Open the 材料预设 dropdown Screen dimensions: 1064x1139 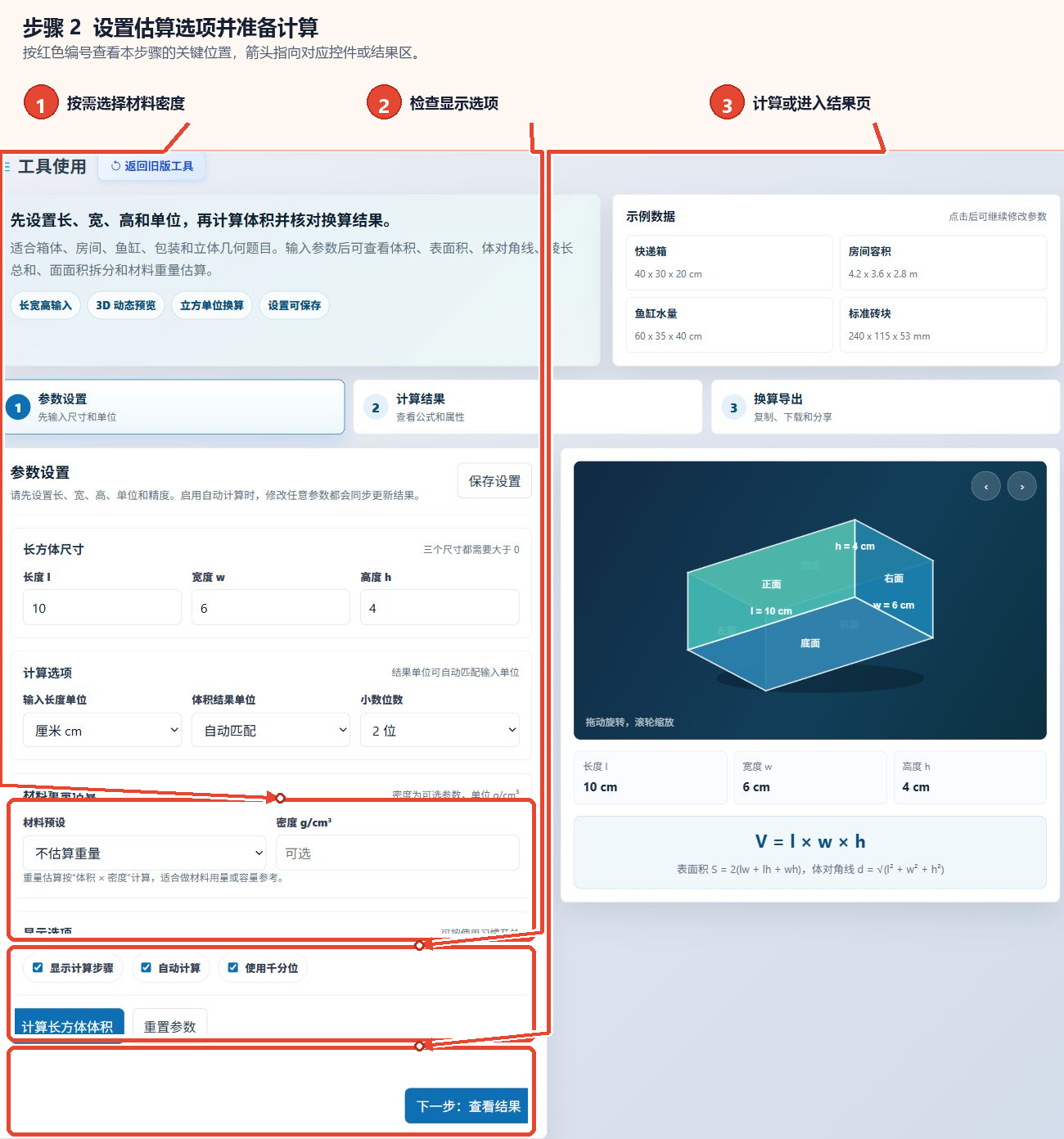(x=145, y=853)
